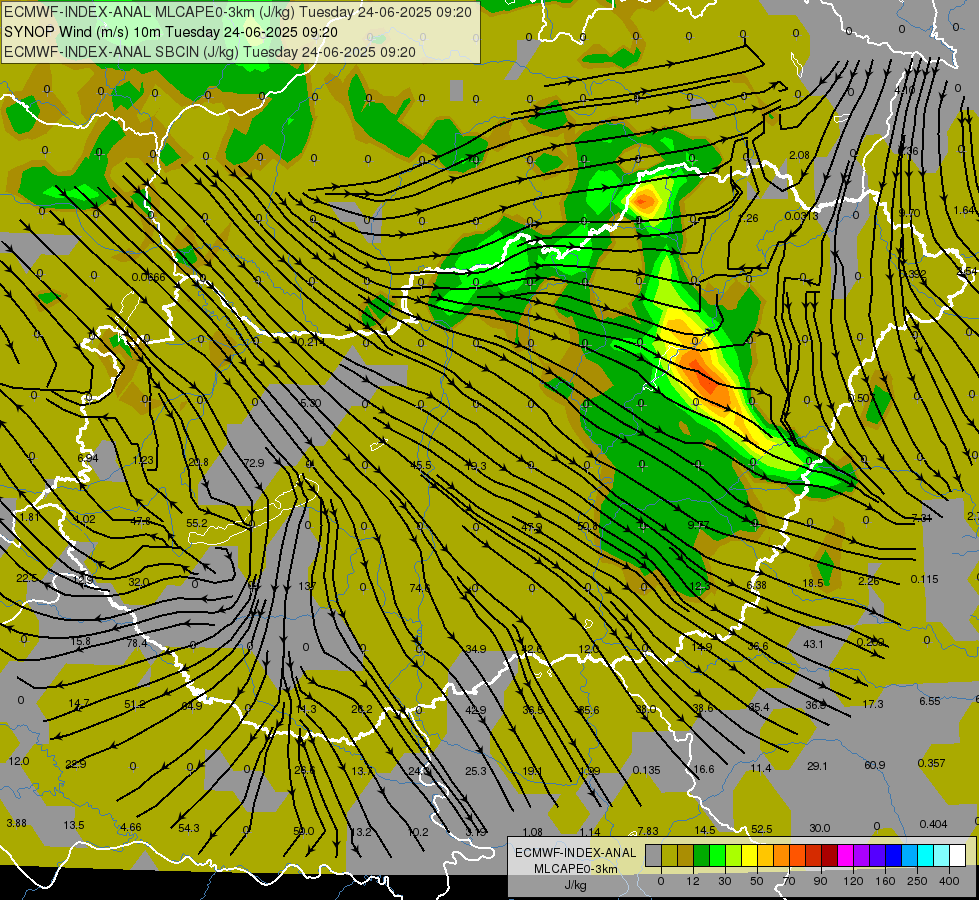This screenshot has width=979, height=900.
Task: Click the map value '52.5'
Action: point(761,829)
